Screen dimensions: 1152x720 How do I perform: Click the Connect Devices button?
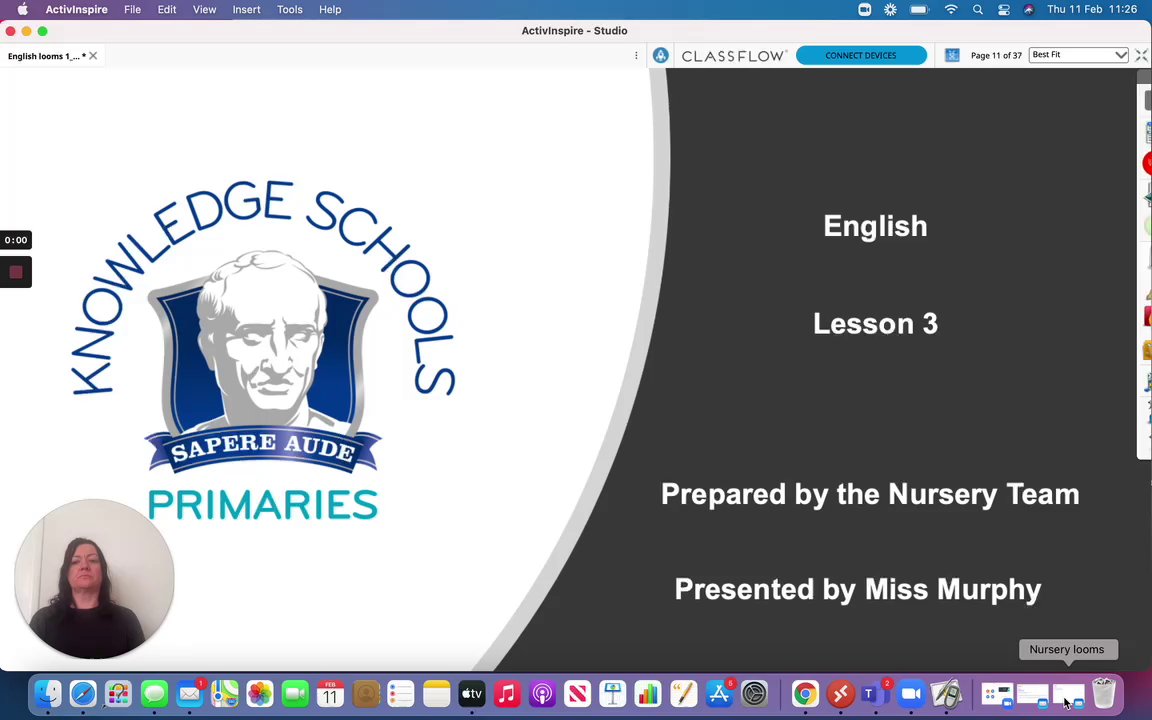[861, 55]
